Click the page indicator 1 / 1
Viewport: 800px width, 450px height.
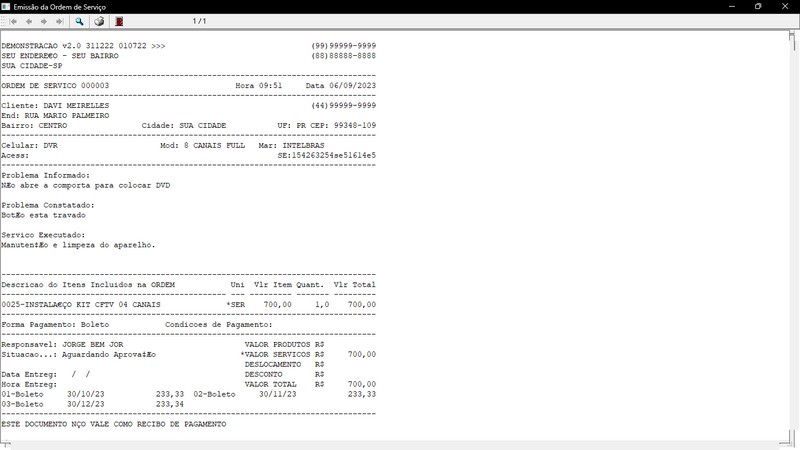pyautogui.click(x=199, y=21)
